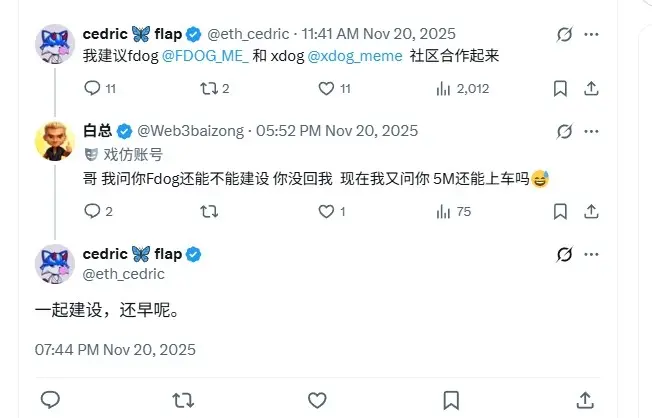Bookmark the main tweet at bottom
Viewport: 652px width, 418px height.
(451, 400)
